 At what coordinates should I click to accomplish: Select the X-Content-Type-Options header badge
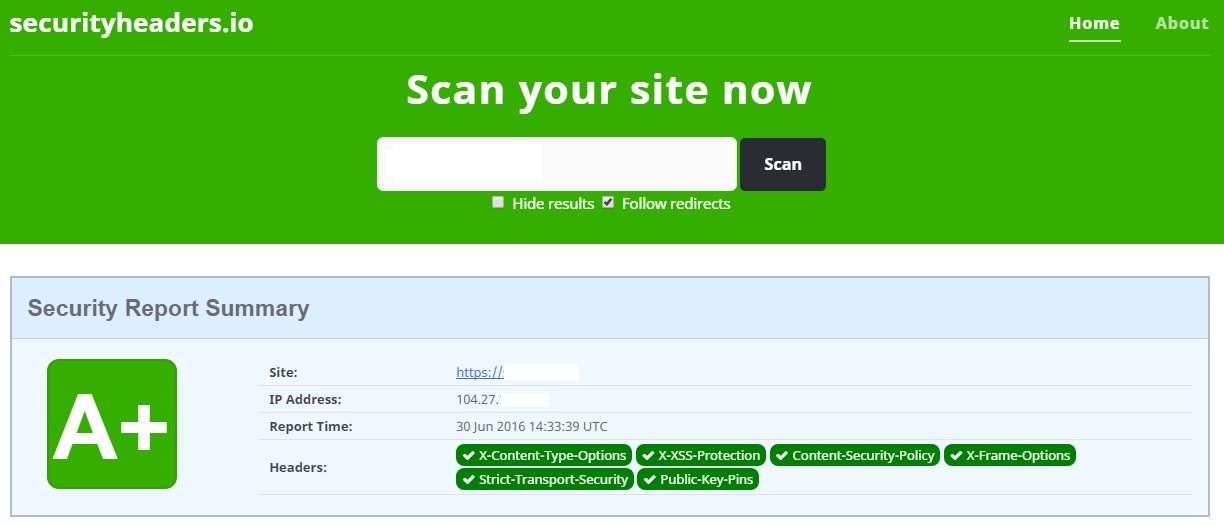point(544,455)
